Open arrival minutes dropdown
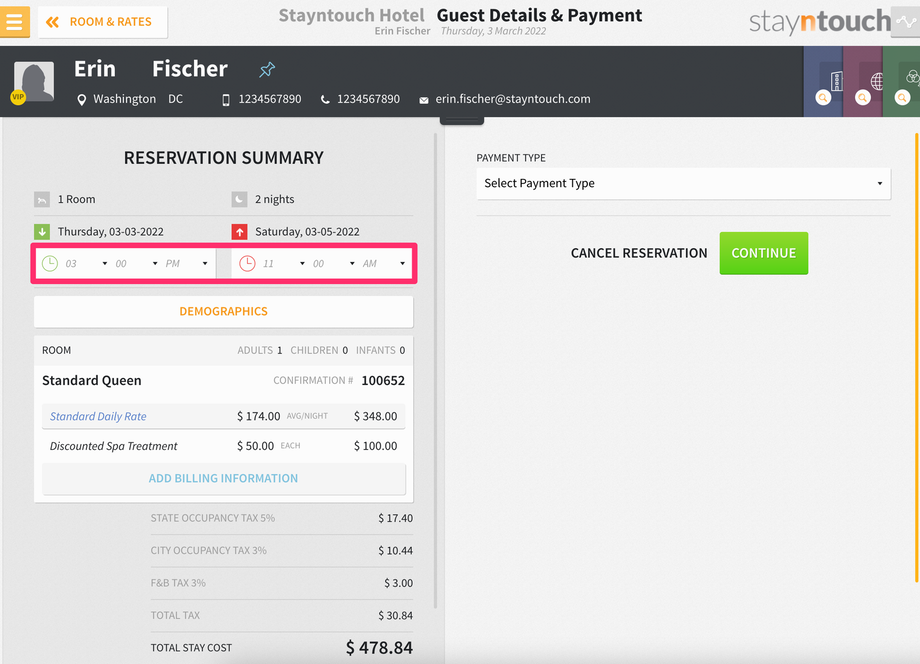The height and width of the screenshot is (664, 920). point(137,264)
